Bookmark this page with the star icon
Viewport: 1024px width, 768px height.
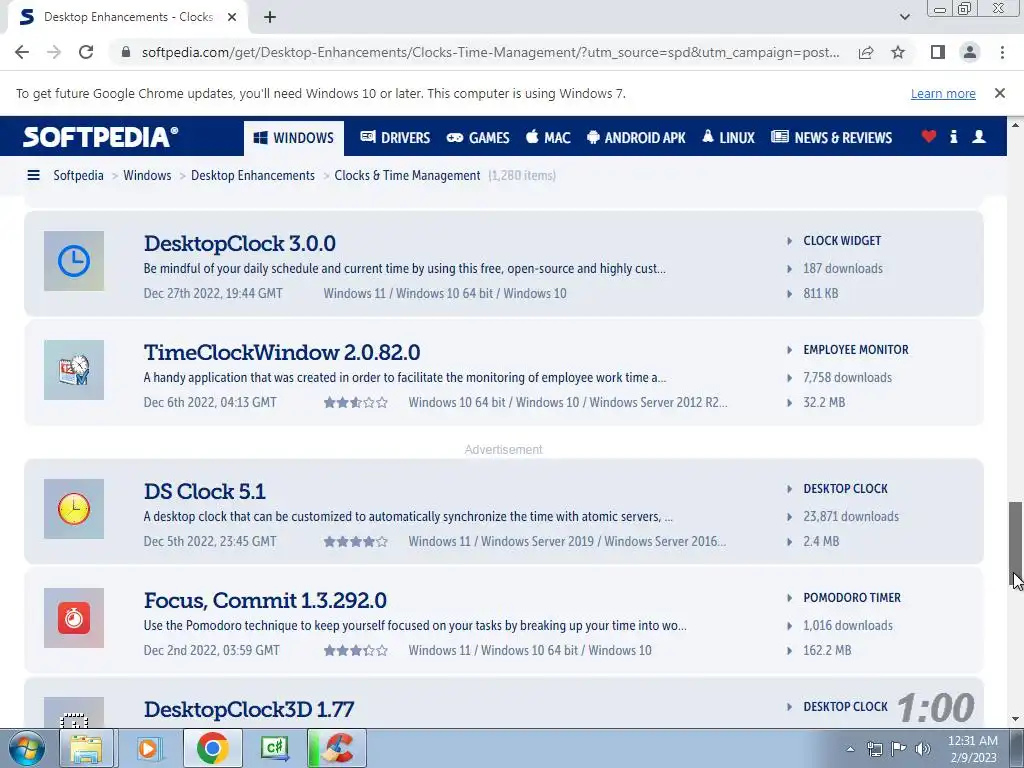click(898, 52)
